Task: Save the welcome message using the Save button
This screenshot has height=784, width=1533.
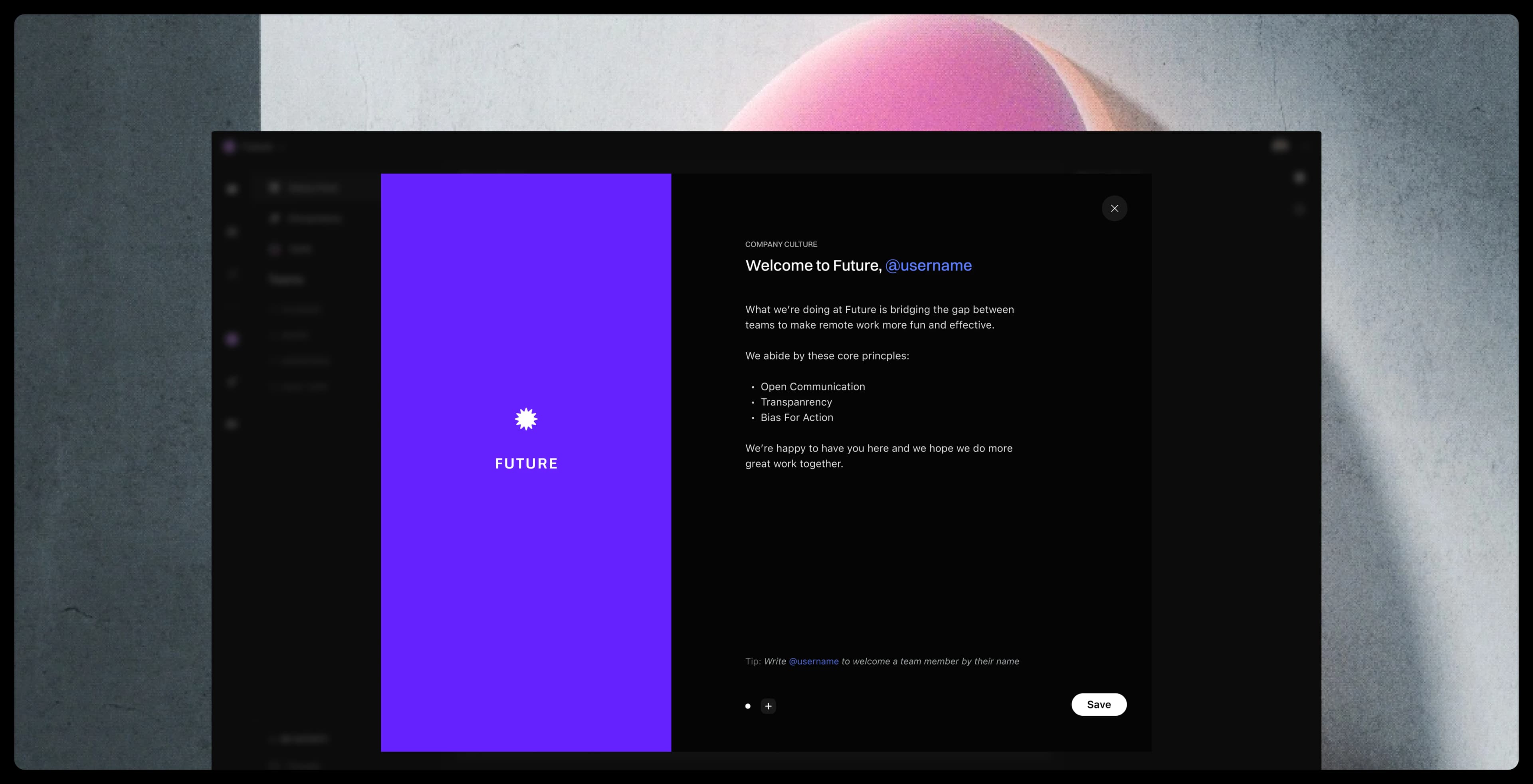Action: [1099, 704]
